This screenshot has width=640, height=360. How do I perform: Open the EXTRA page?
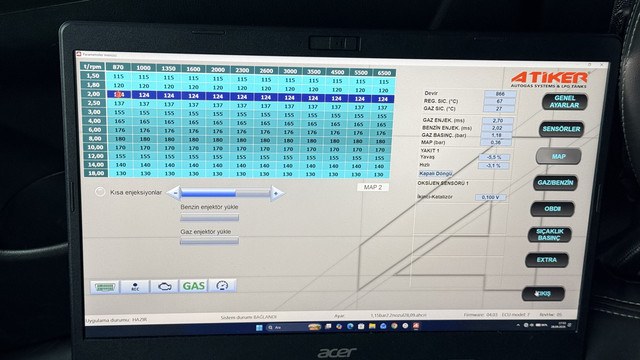coord(547,260)
